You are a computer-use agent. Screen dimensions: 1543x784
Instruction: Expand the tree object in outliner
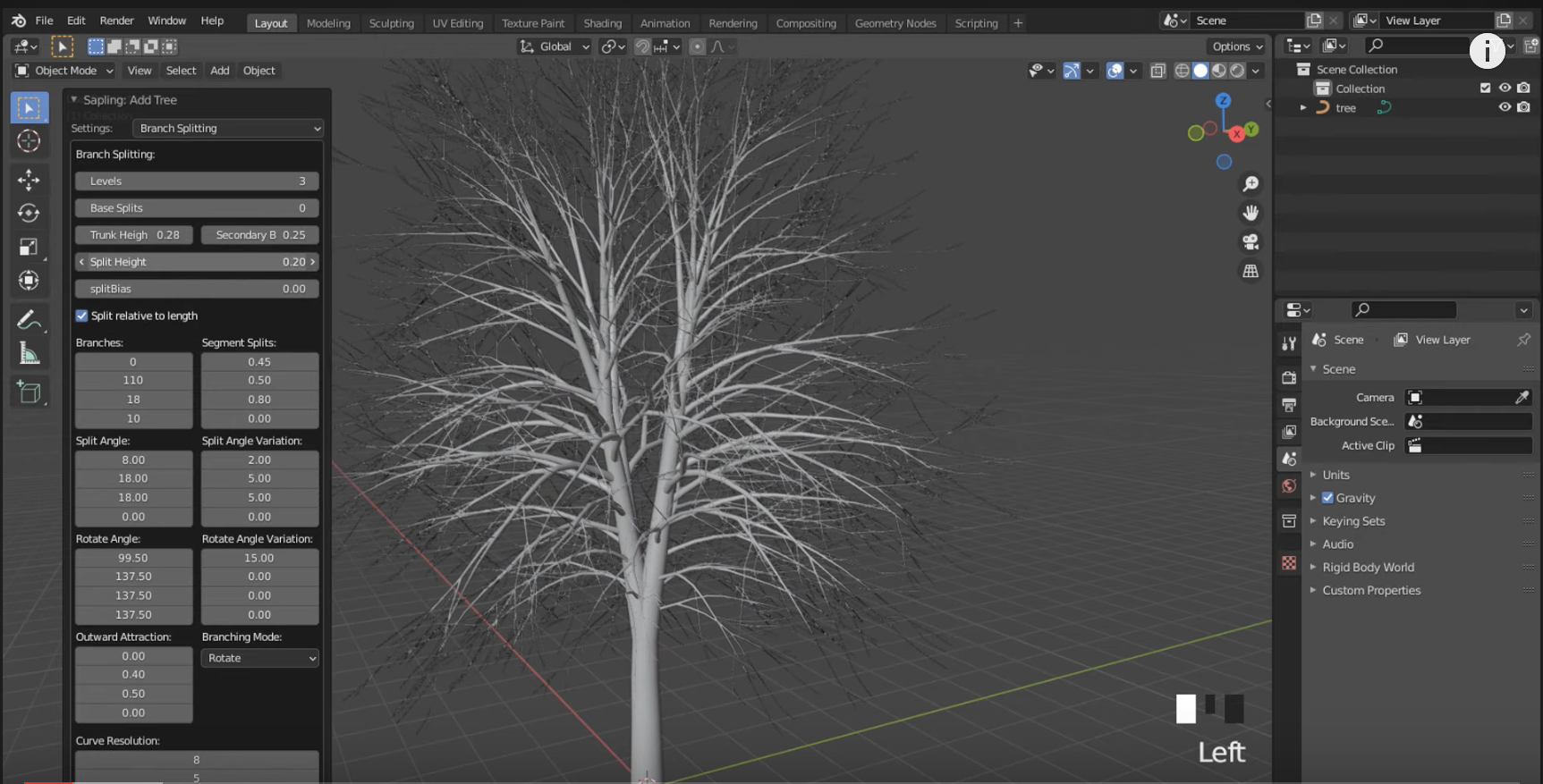click(x=1303, y=107)
